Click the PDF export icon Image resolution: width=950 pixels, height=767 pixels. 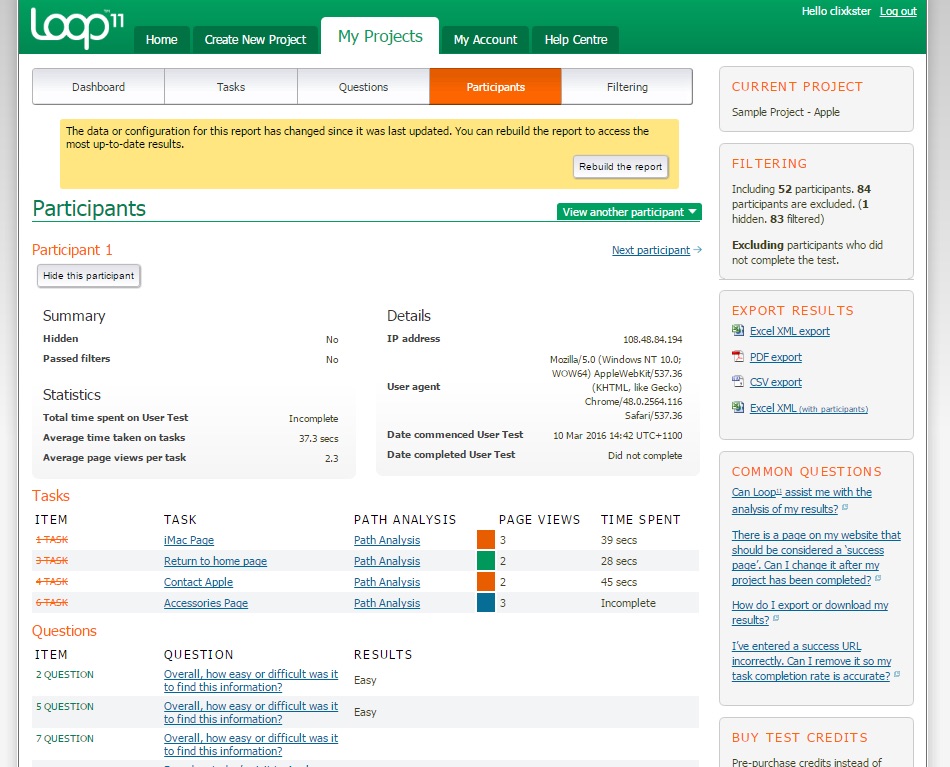point(738,356)
